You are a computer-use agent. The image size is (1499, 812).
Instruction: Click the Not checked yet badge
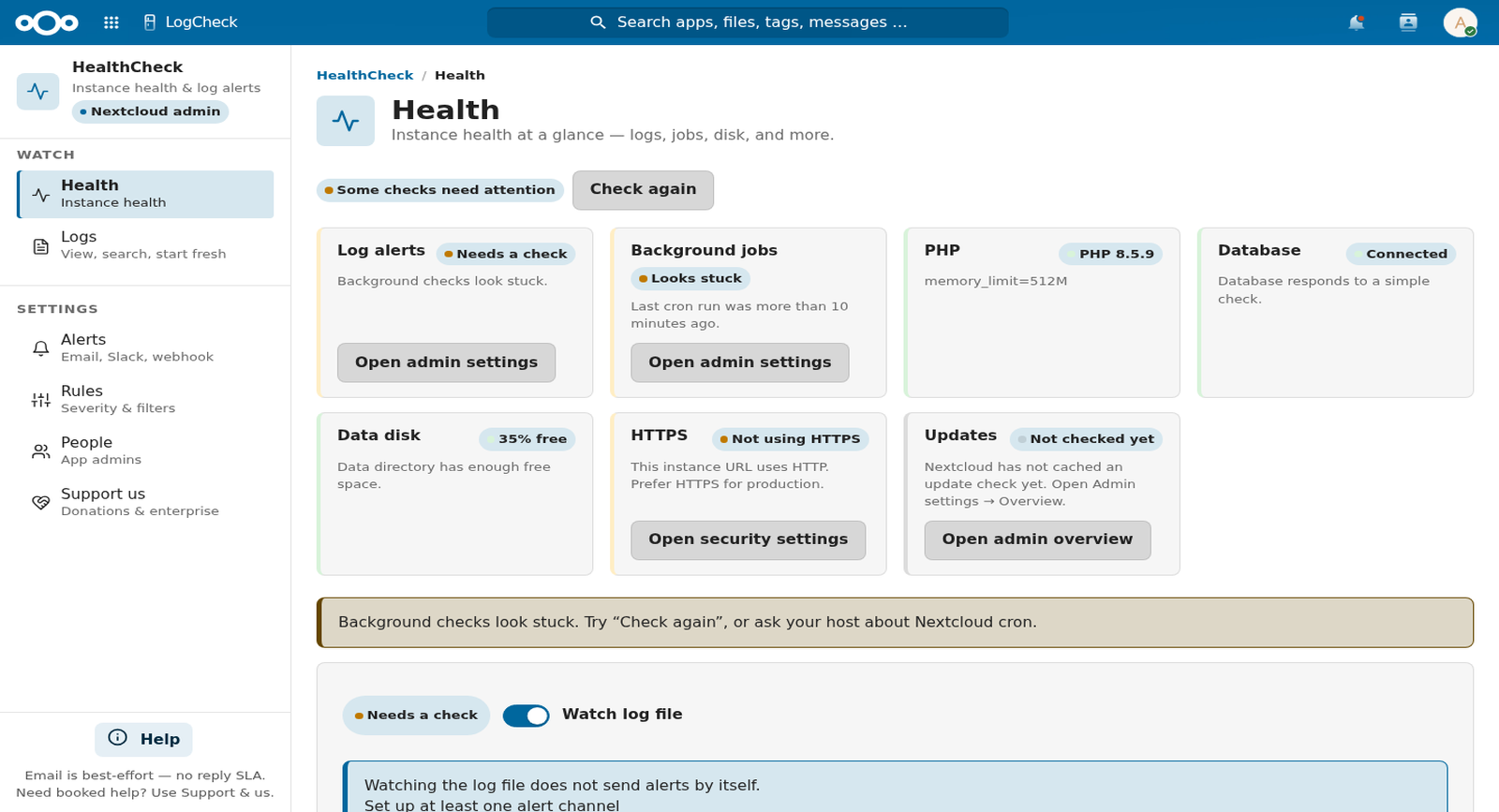click(1086, 439)
